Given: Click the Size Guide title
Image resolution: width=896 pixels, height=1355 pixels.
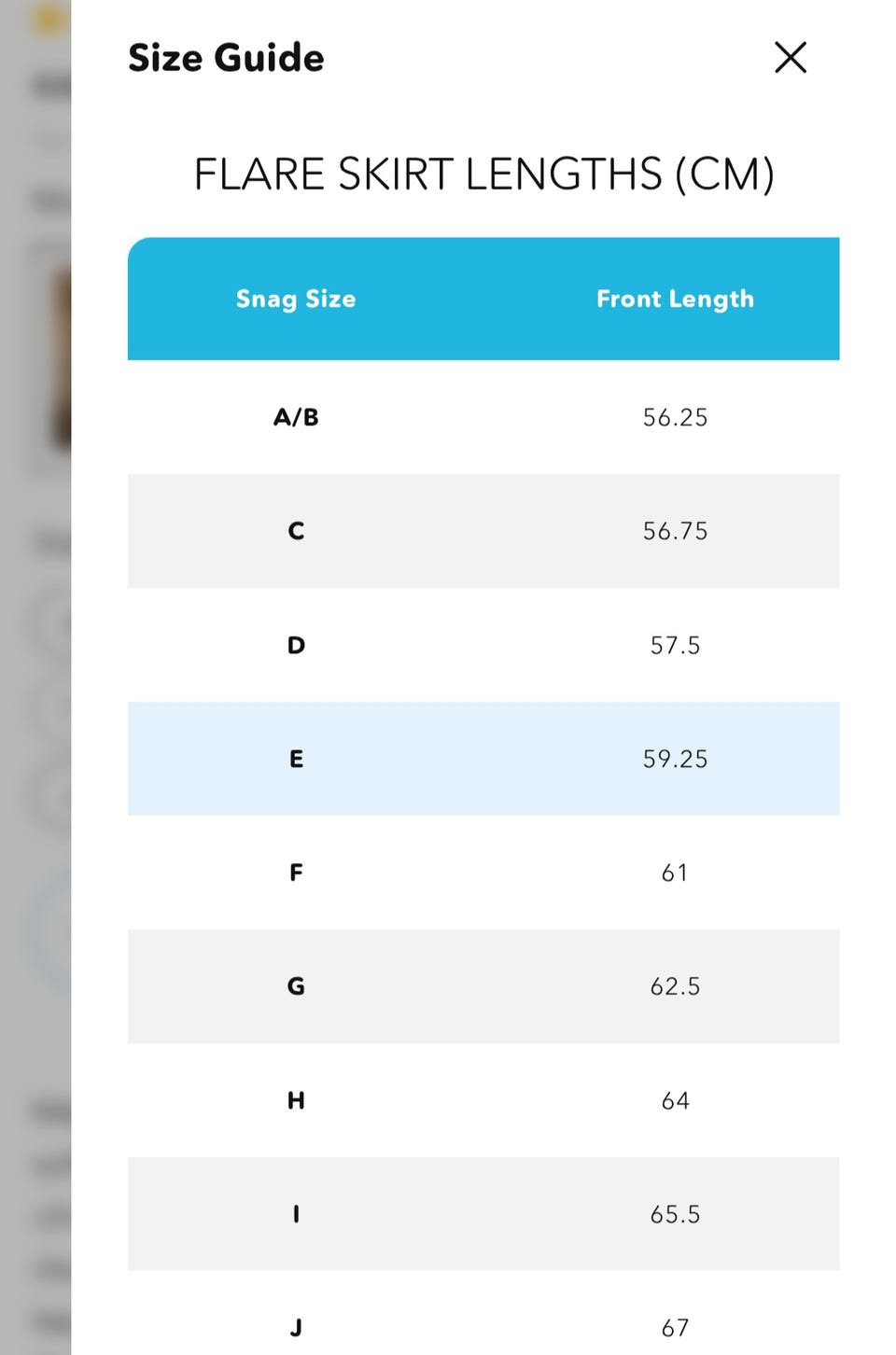Looking at the screenshot, I should (x=226, y=58).
